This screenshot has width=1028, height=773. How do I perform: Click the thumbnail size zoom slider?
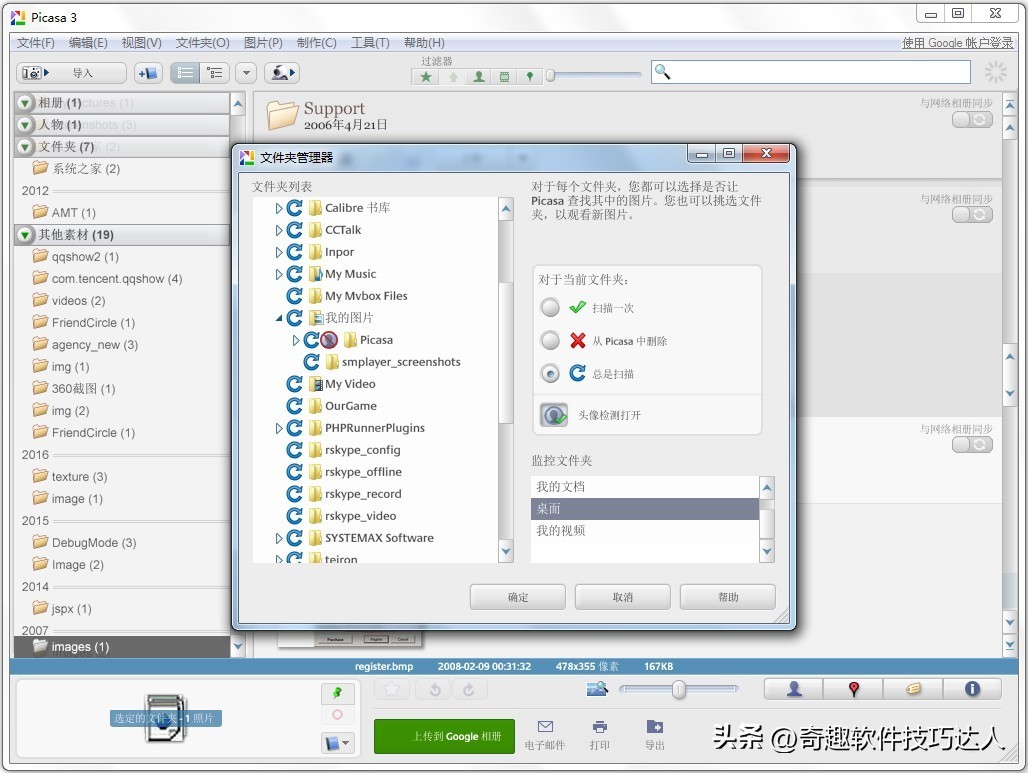(679, 689)
